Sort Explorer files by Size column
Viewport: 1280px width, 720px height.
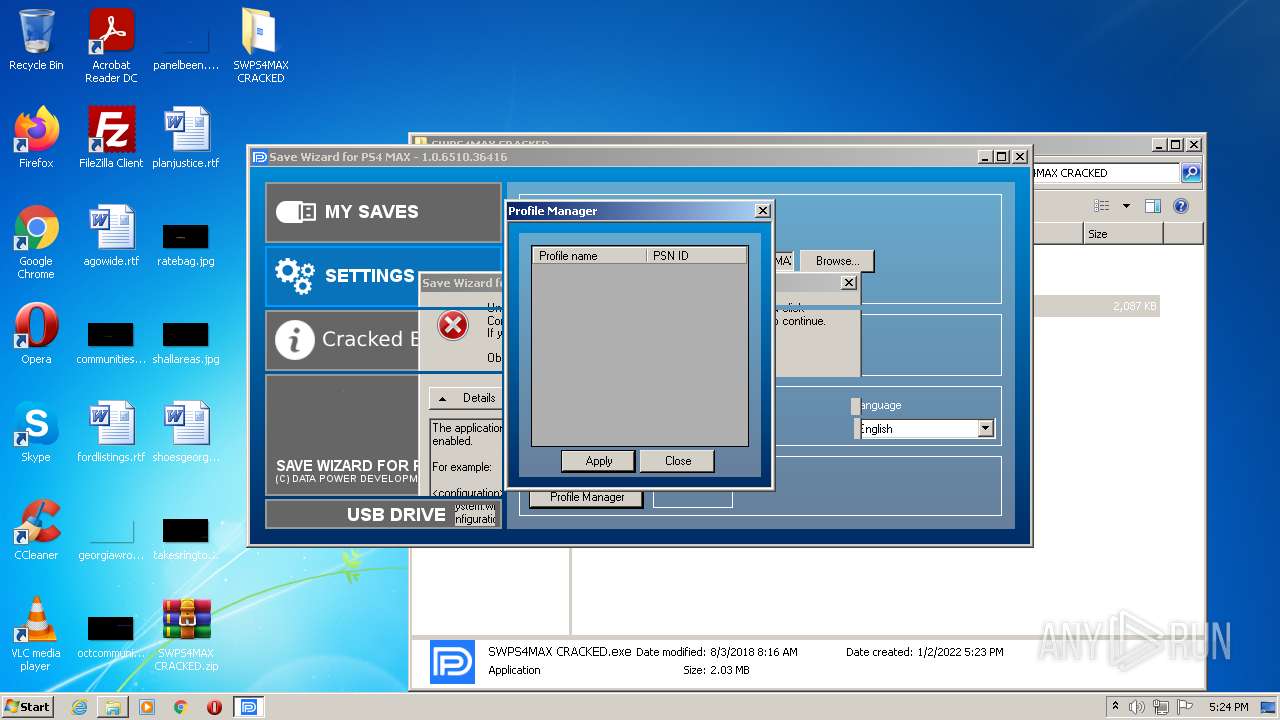coord(1123,234)
